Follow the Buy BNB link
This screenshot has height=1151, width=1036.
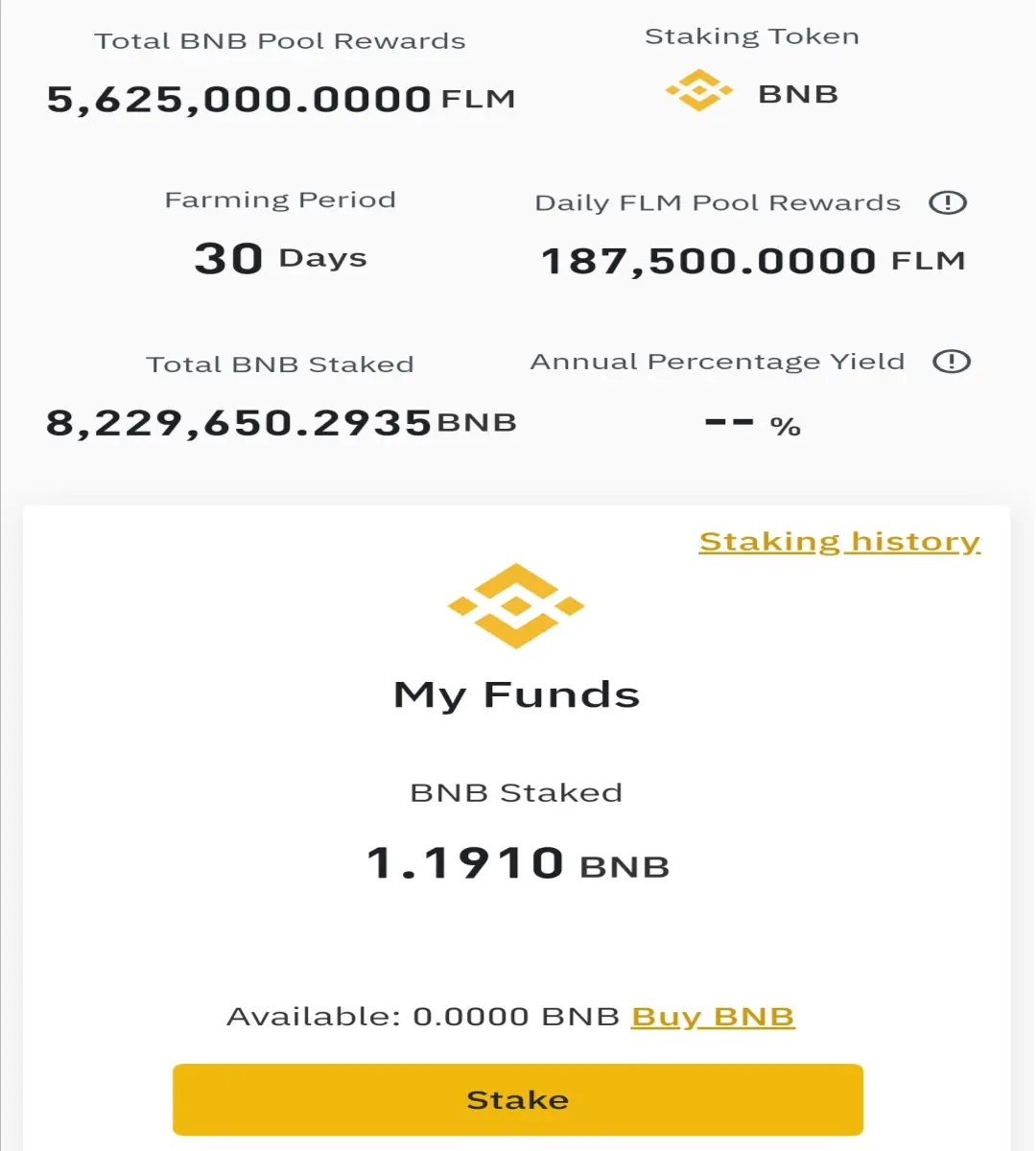tap(713, 1017)
